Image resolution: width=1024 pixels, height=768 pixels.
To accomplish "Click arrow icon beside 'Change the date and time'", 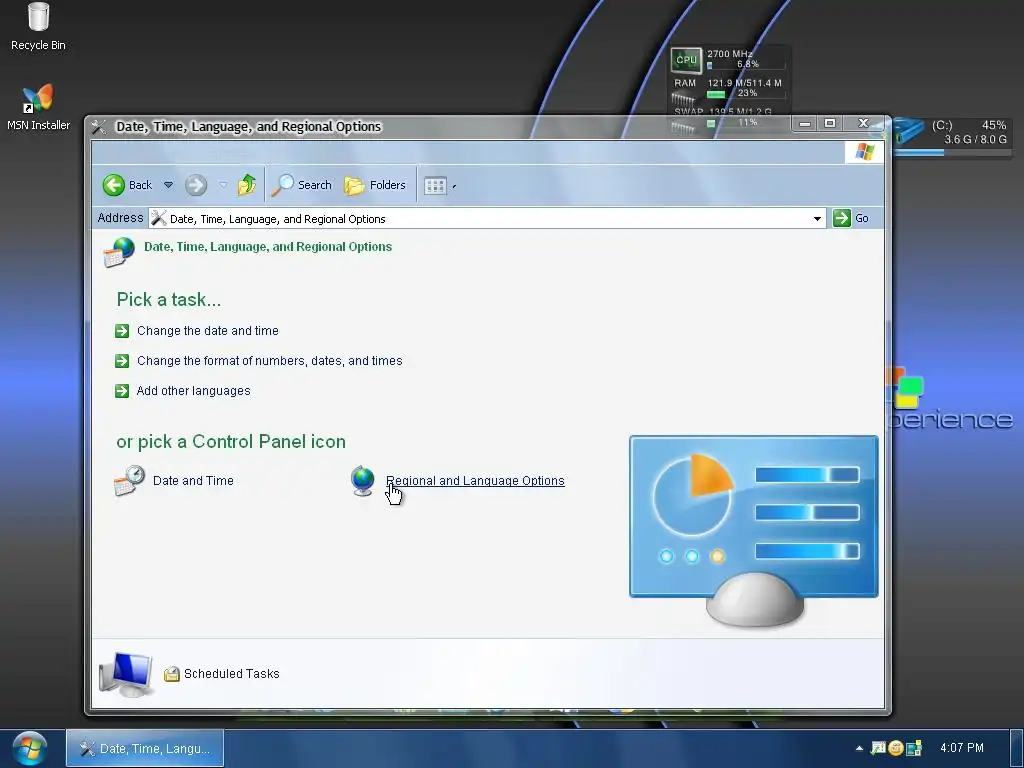I will (x=122, y=331).
